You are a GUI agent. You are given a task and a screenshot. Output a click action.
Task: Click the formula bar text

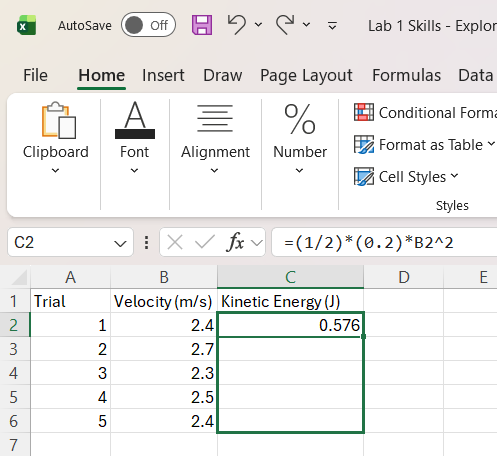tap(368, 242)
